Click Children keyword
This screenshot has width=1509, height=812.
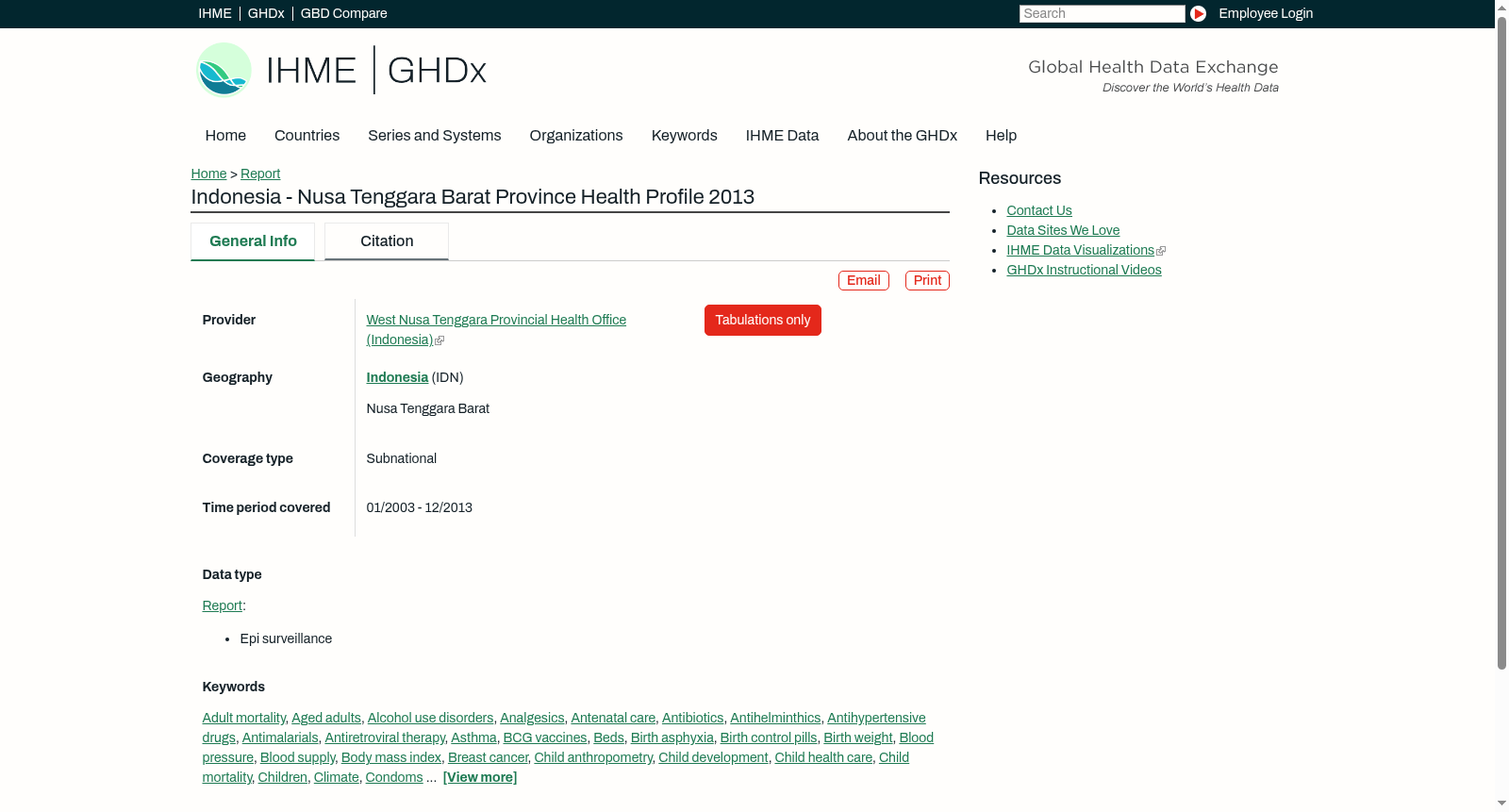283,777
